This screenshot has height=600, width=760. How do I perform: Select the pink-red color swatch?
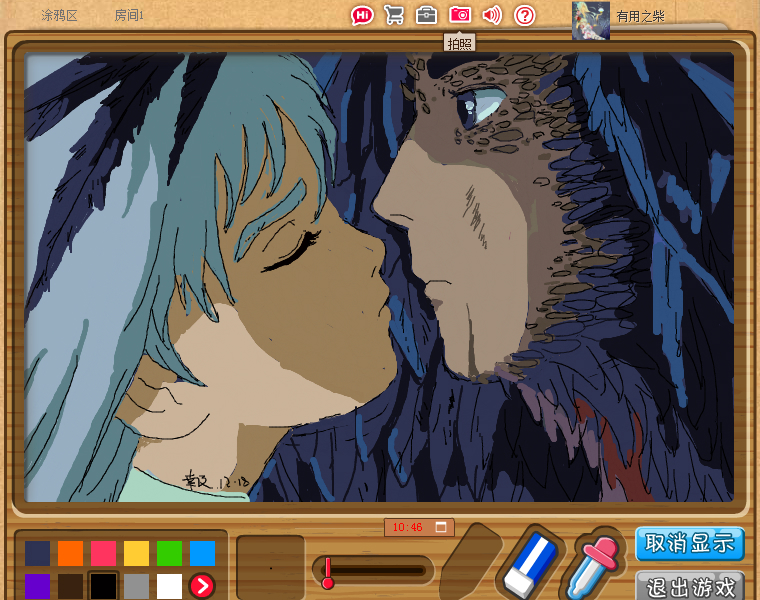click(x=103, y=553)
